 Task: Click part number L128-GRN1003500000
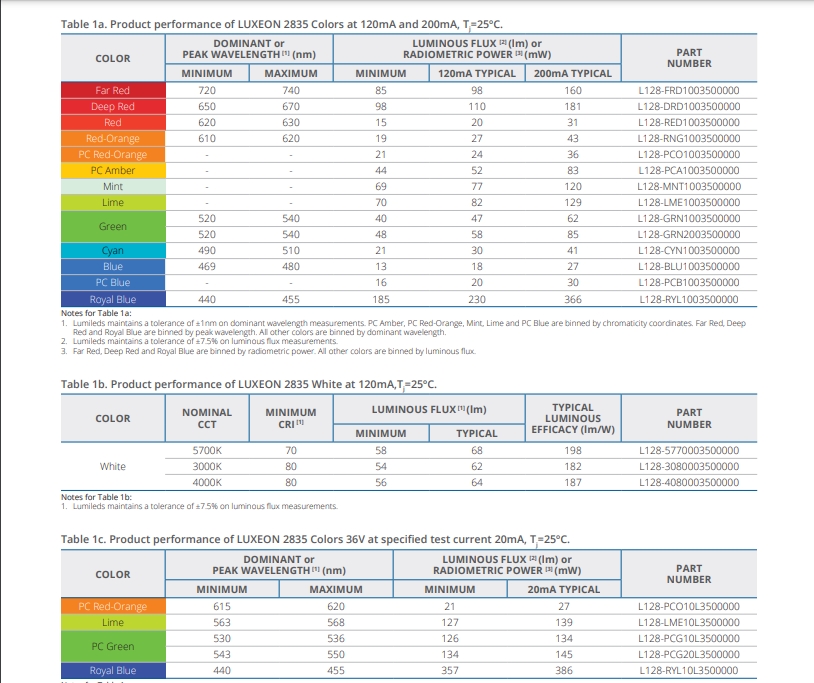[x=689, y=218]
